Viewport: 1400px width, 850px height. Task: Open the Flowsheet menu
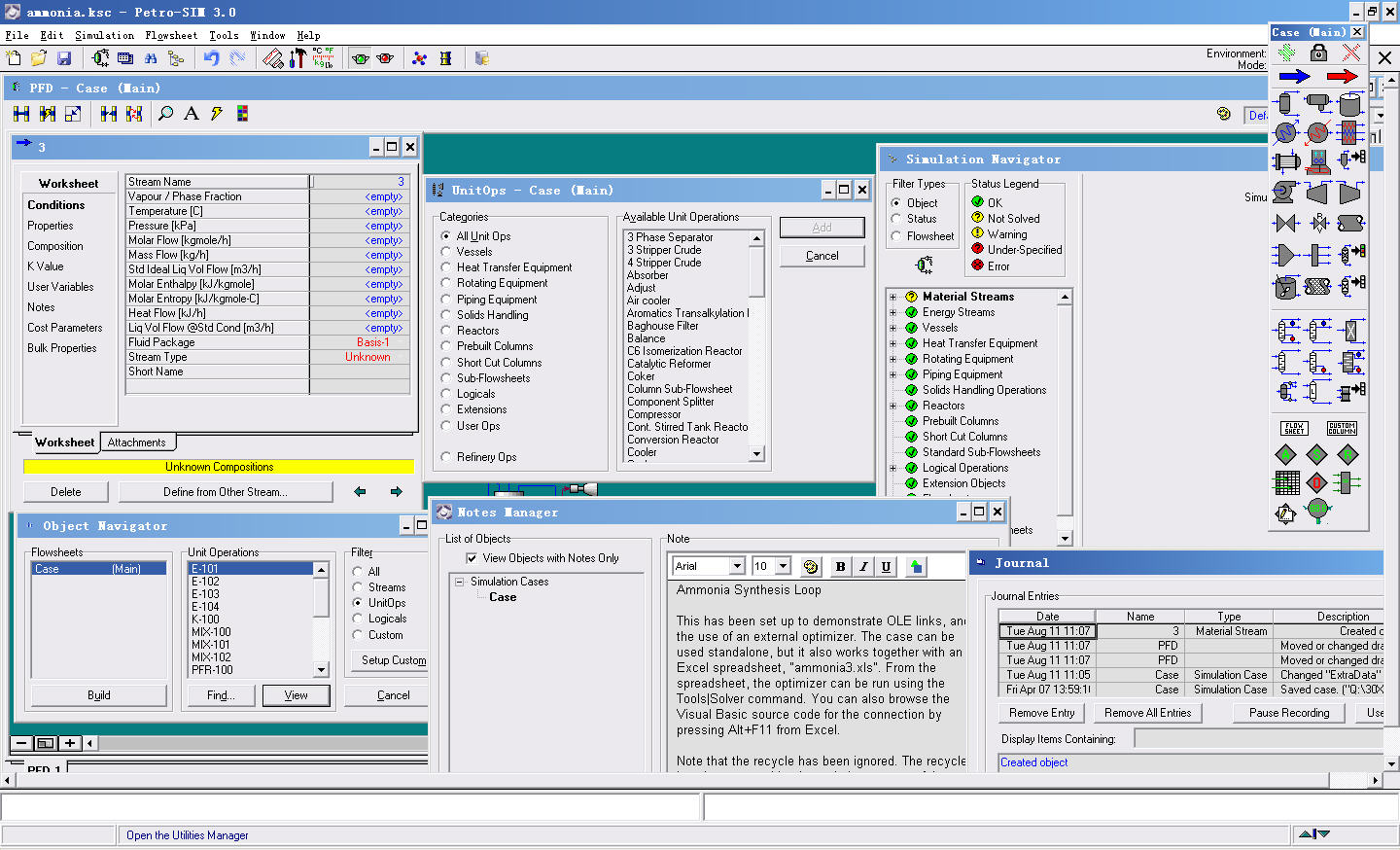[x=171, y=35]
